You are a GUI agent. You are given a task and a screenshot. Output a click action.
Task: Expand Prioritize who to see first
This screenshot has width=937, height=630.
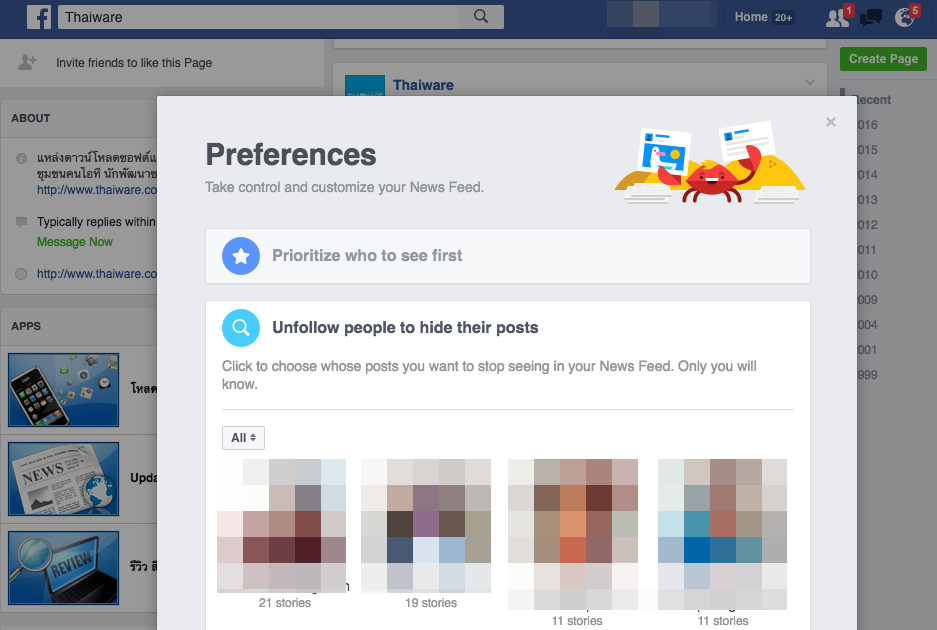pyautogui.click(x=508, y=256)
